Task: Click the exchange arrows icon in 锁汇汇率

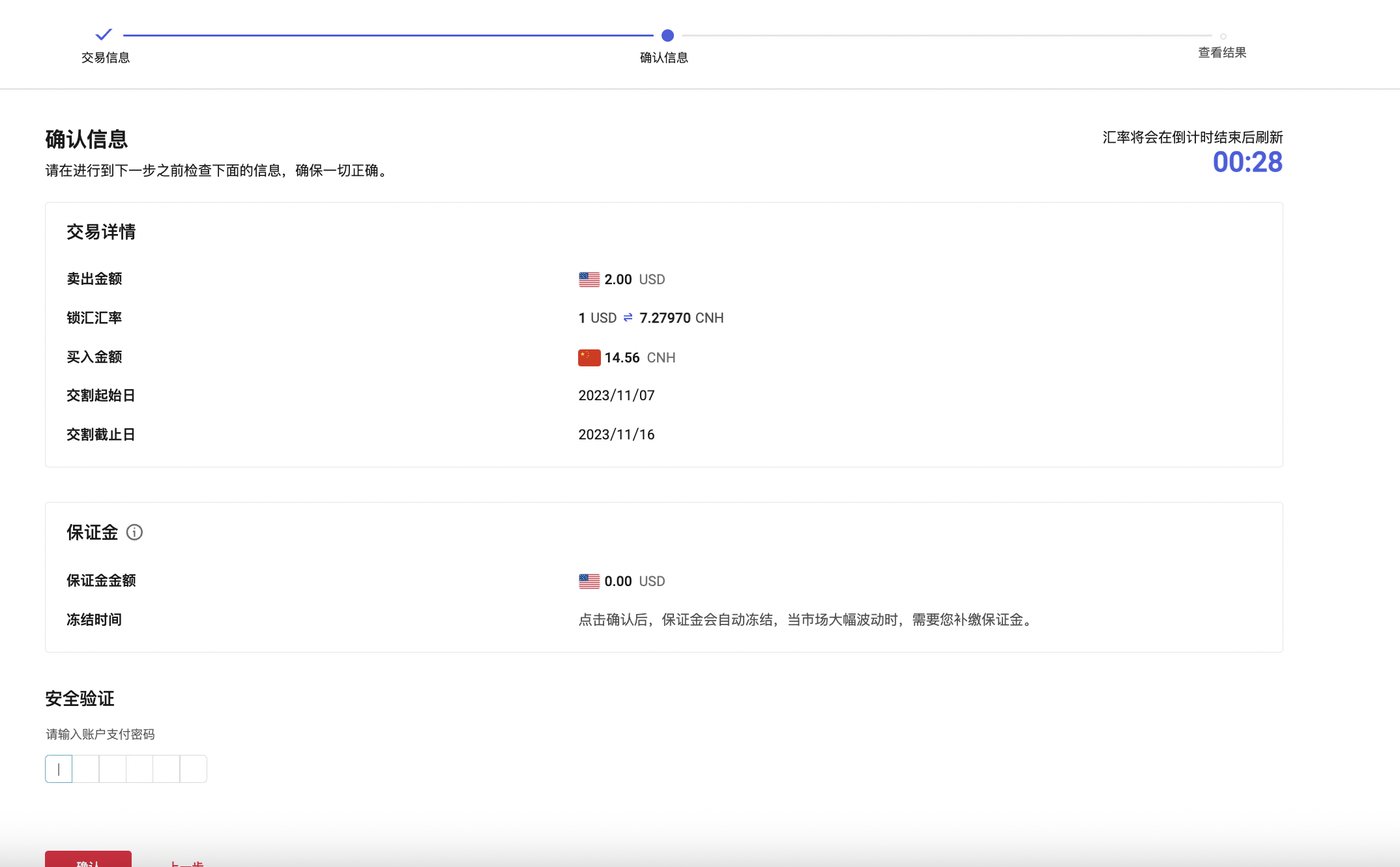Action: click(x=628, y=317)
